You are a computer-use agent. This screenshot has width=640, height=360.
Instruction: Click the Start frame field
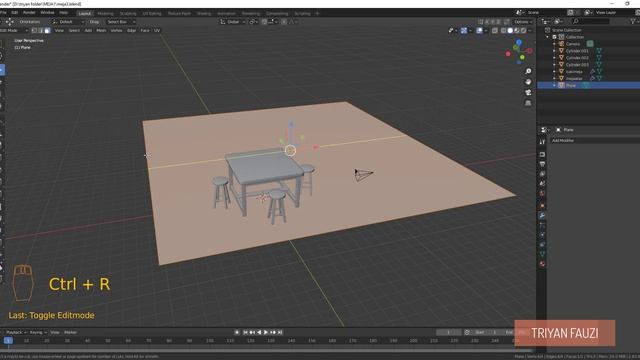487,333
